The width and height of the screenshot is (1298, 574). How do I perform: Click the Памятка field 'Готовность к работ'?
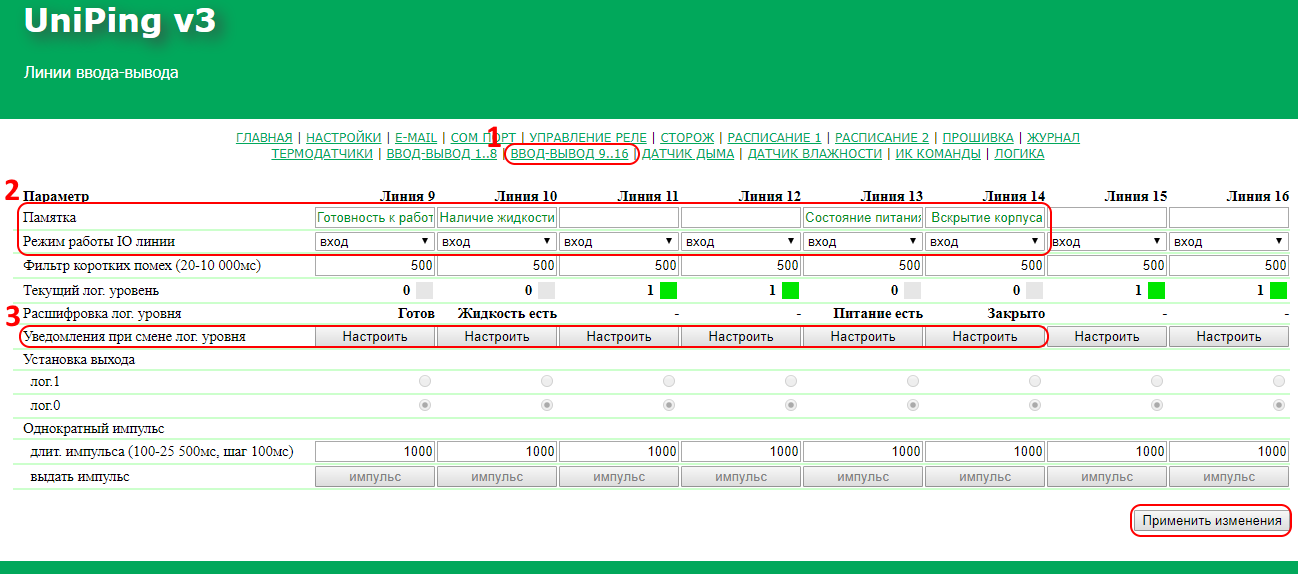point(375,218)
